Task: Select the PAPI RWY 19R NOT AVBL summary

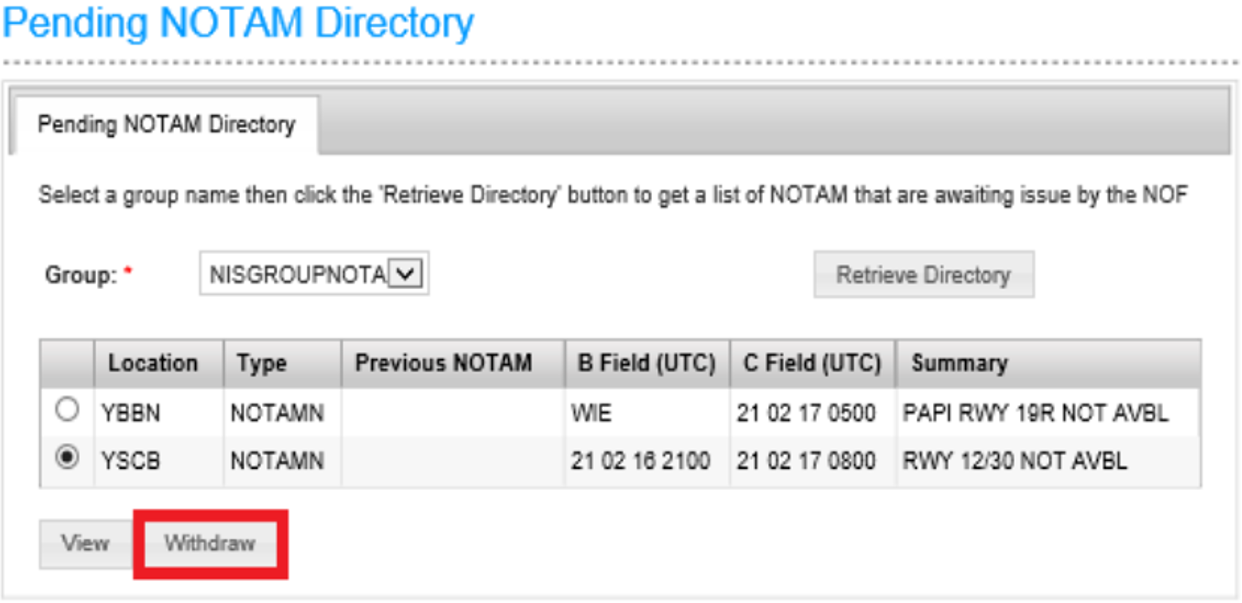Action: [1035, 413]
